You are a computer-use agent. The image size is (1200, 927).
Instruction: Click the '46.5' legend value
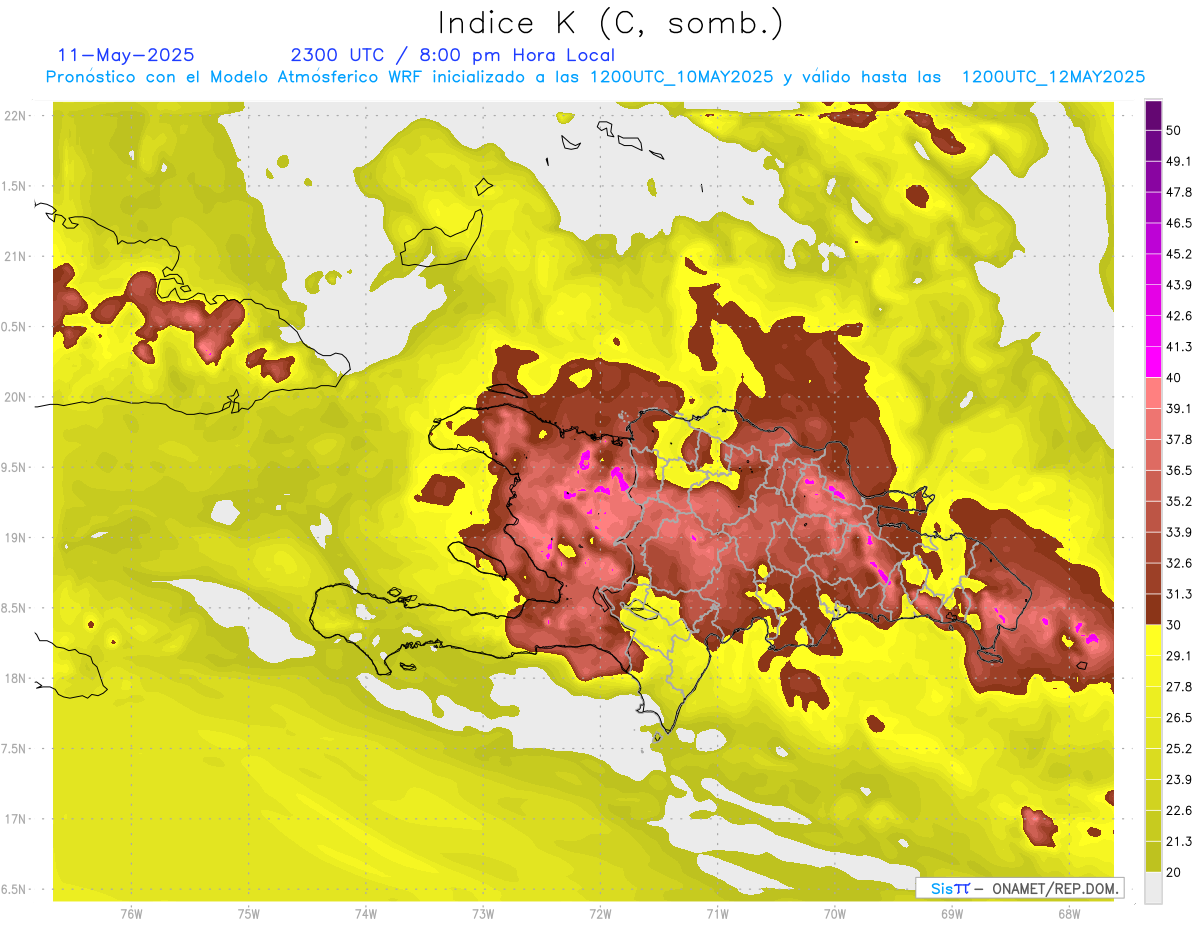click(x=1178, y=223)
